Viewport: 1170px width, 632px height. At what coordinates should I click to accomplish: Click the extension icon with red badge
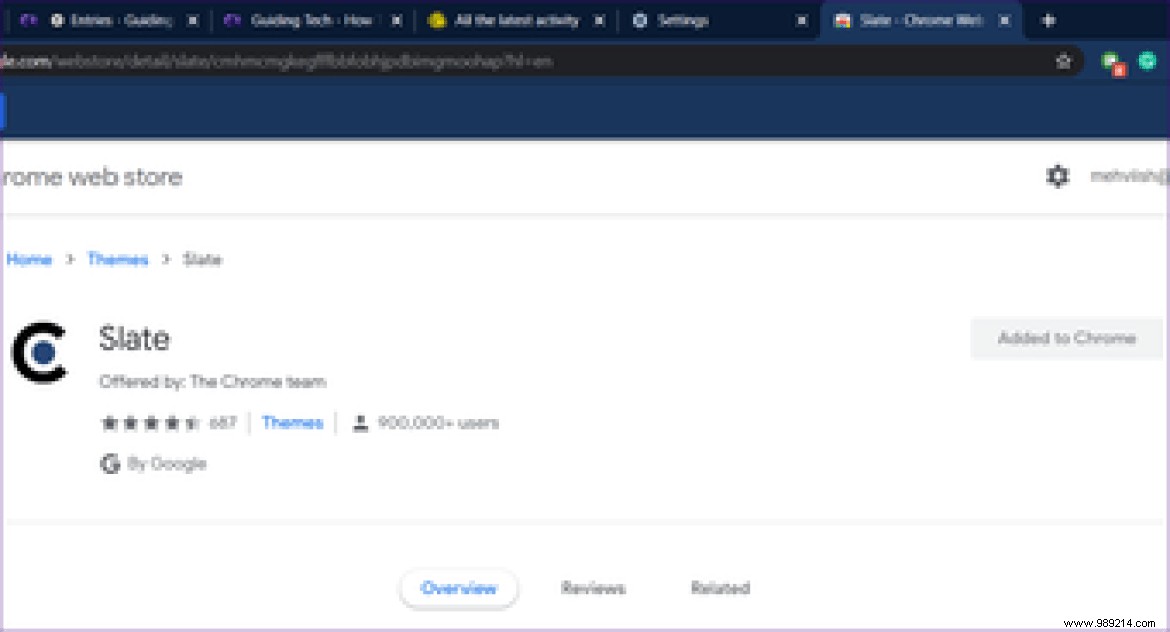pos(1113,63)
